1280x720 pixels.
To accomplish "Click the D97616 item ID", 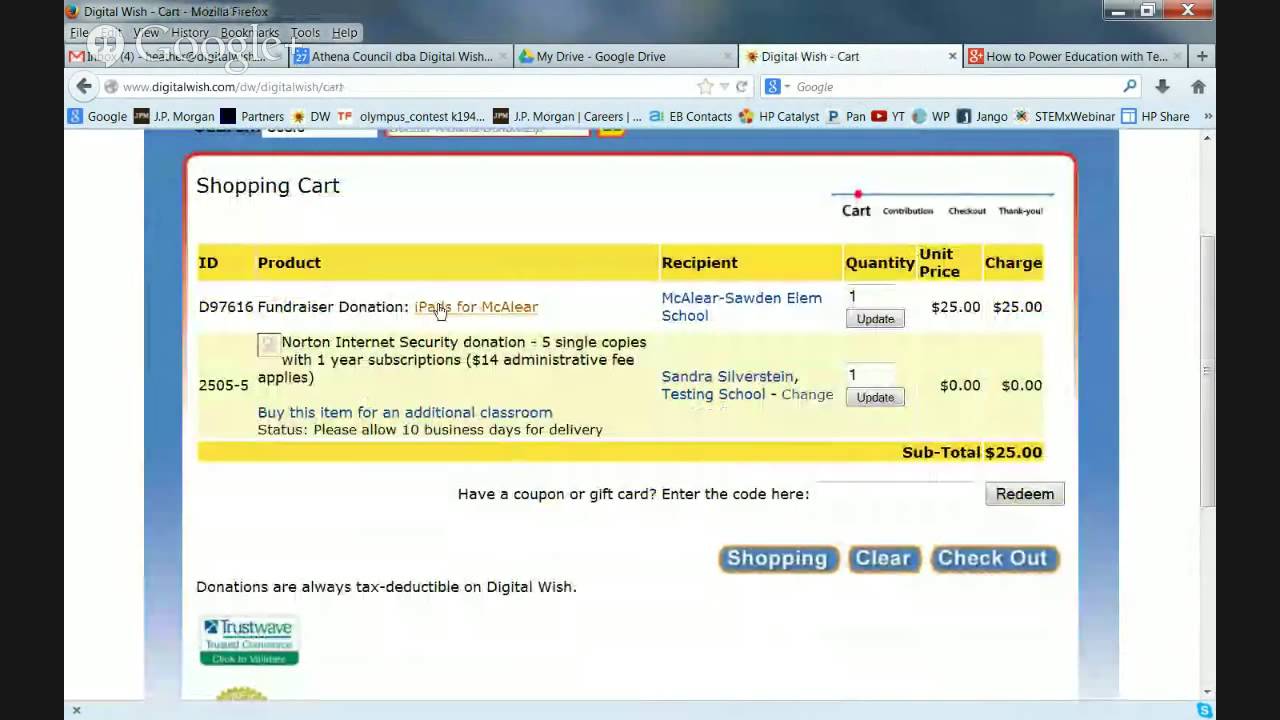I will pos(226,307).
